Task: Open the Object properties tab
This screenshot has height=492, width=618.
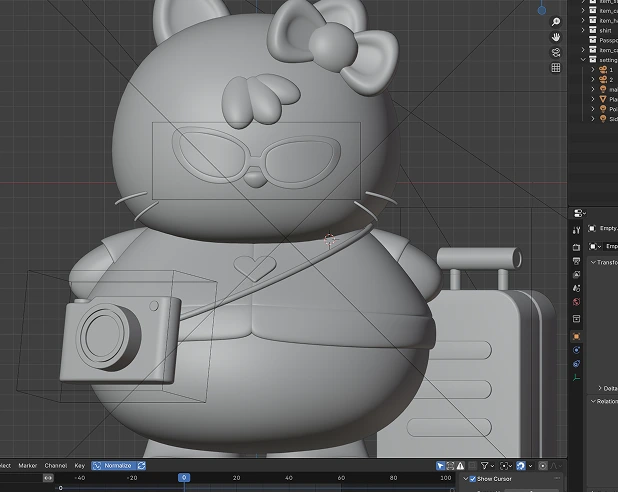Action: pos(577,337)
